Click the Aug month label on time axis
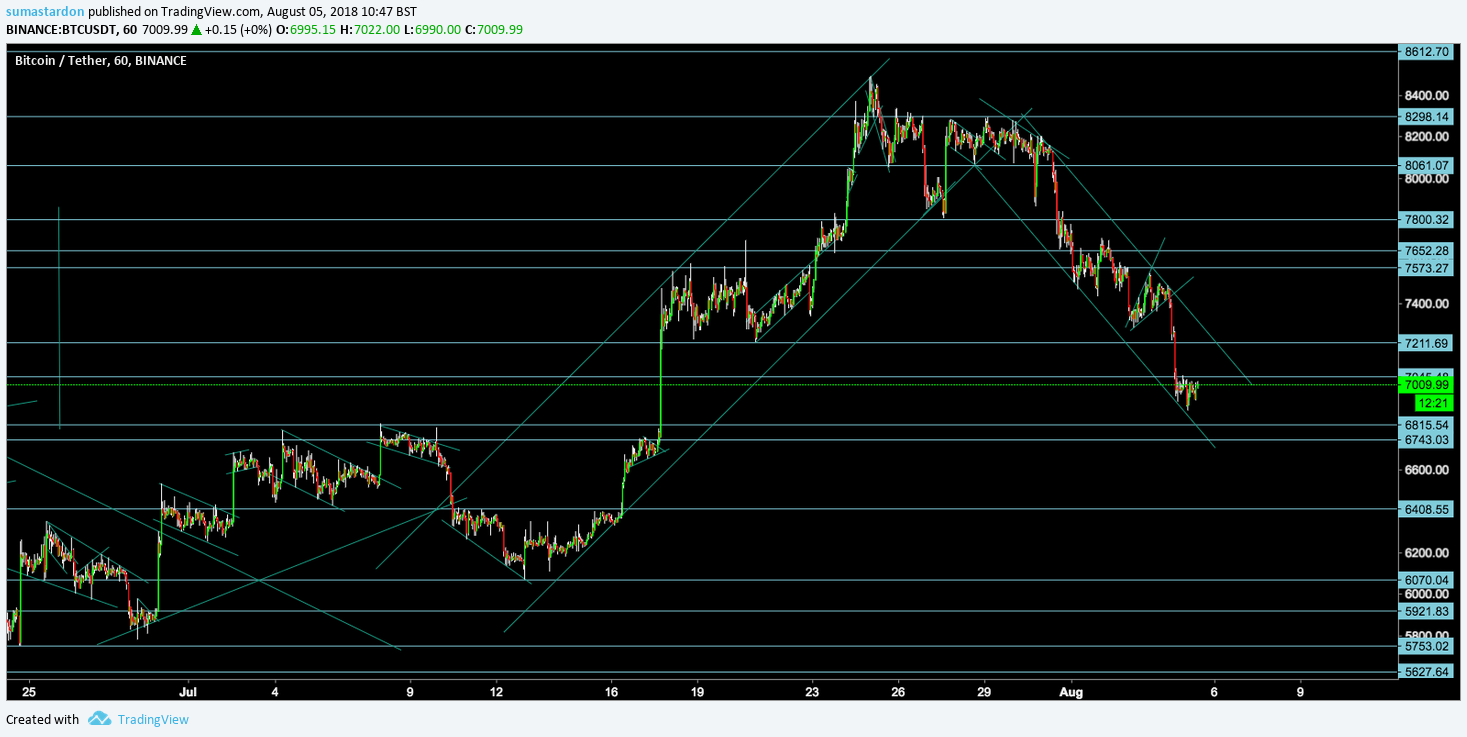This screenshot has height=737, width=1467. pyautogui.click(x=1070, y=691)
